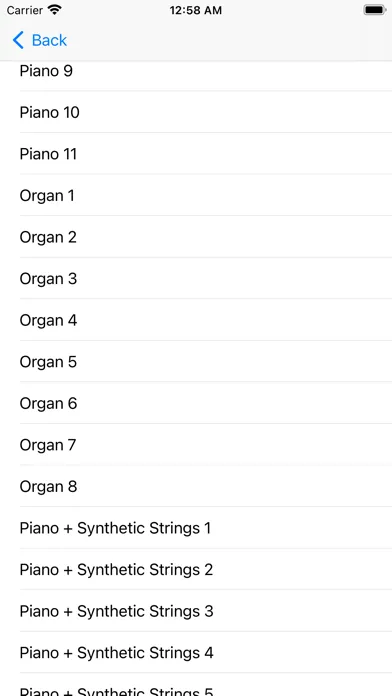Screen dimensions: 392x696
Task: Choose Organ 6 preset
Action: (x=196, y=403)
